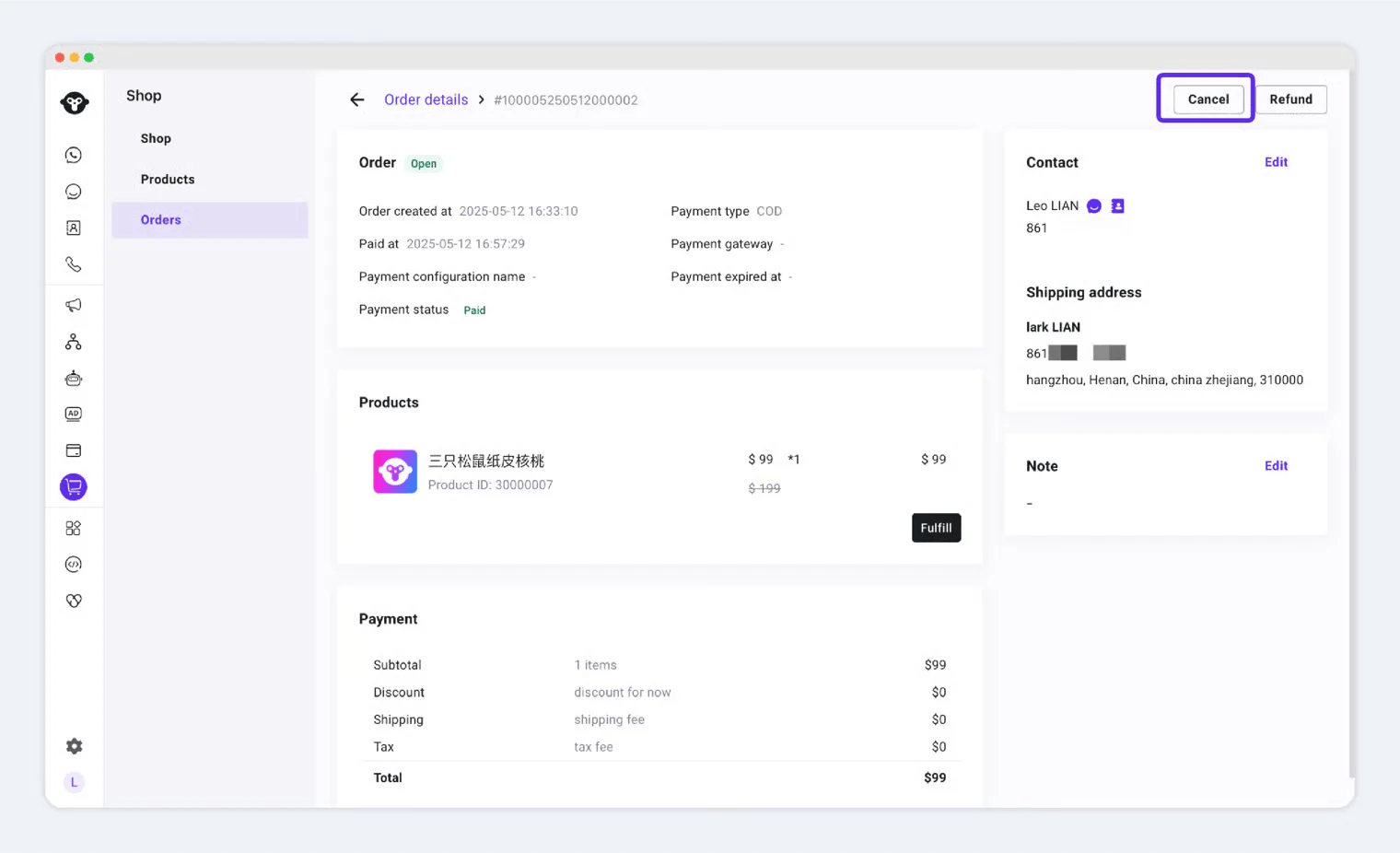The width and height of the screenshot is (1400, 853).
Task: Click the lark LIAN recipient name
Action: pos(1053,327)
